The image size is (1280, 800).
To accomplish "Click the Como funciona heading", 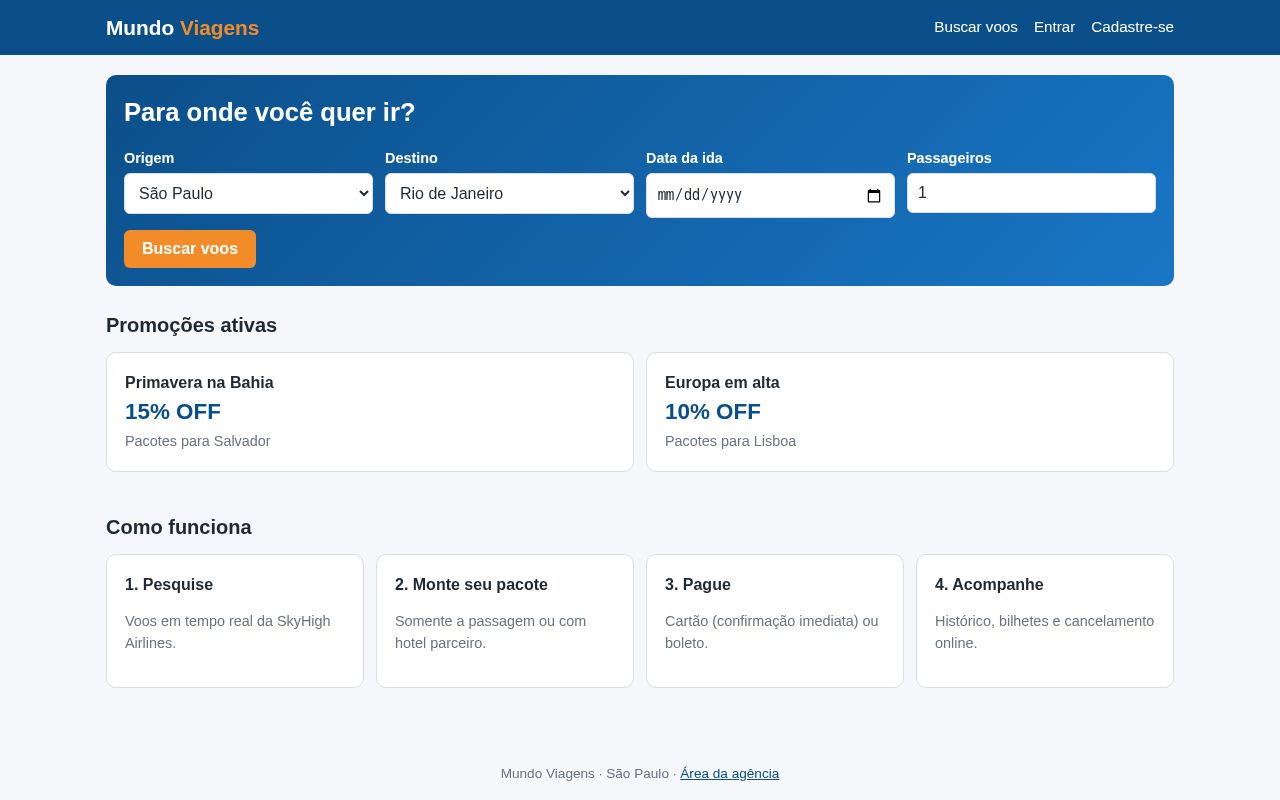I will pos(179,527).
